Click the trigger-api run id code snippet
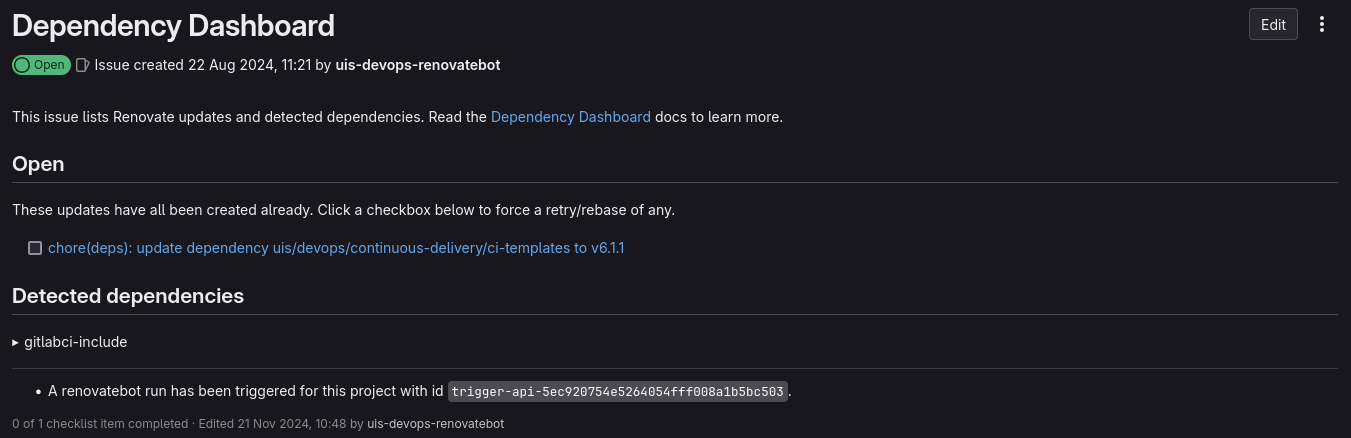 coord(618,392)
